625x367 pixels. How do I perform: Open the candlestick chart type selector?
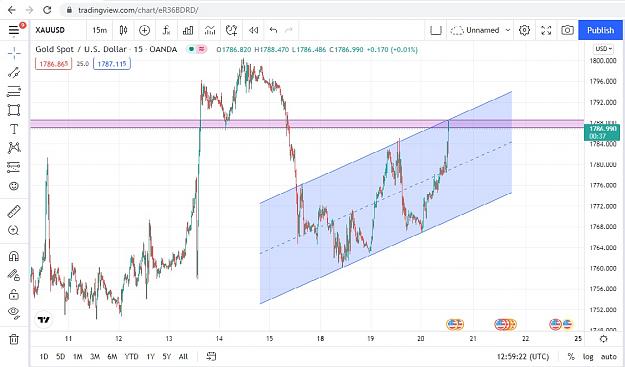pyautogui.click(x=123, y=30)
